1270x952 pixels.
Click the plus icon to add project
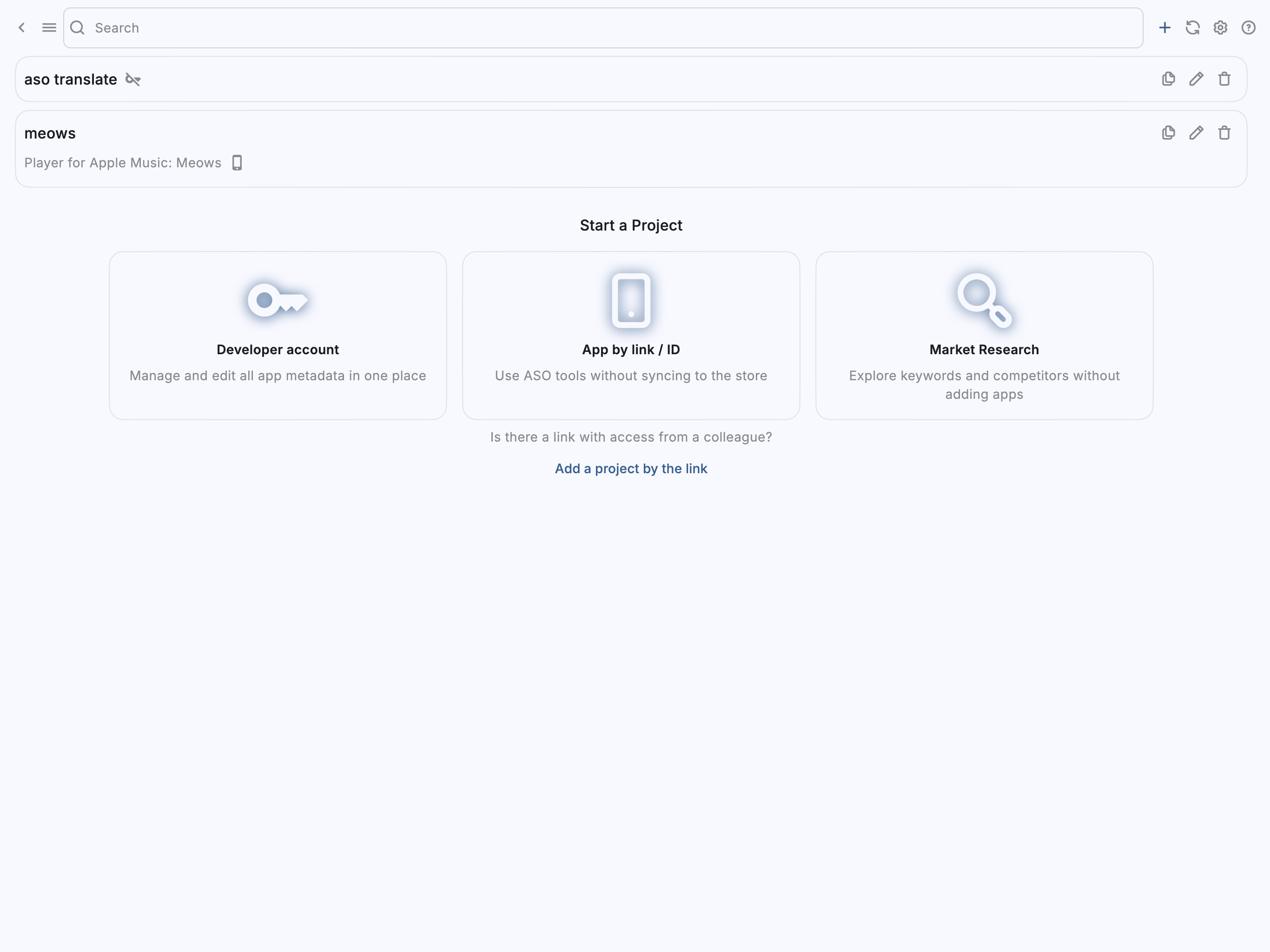(x=1164, y=27)
